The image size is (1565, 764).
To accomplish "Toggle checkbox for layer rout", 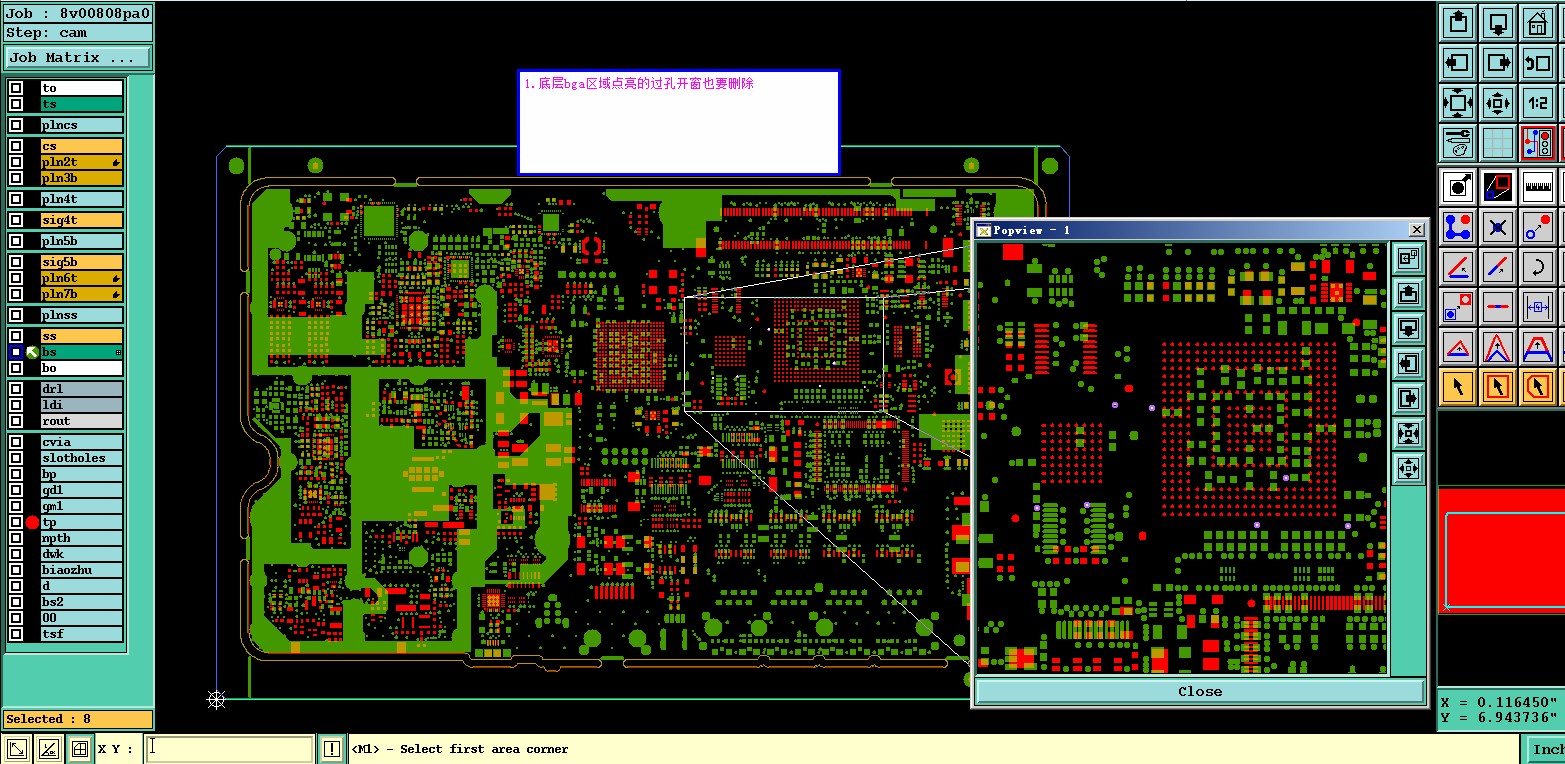I will click(x=16, y=421).
